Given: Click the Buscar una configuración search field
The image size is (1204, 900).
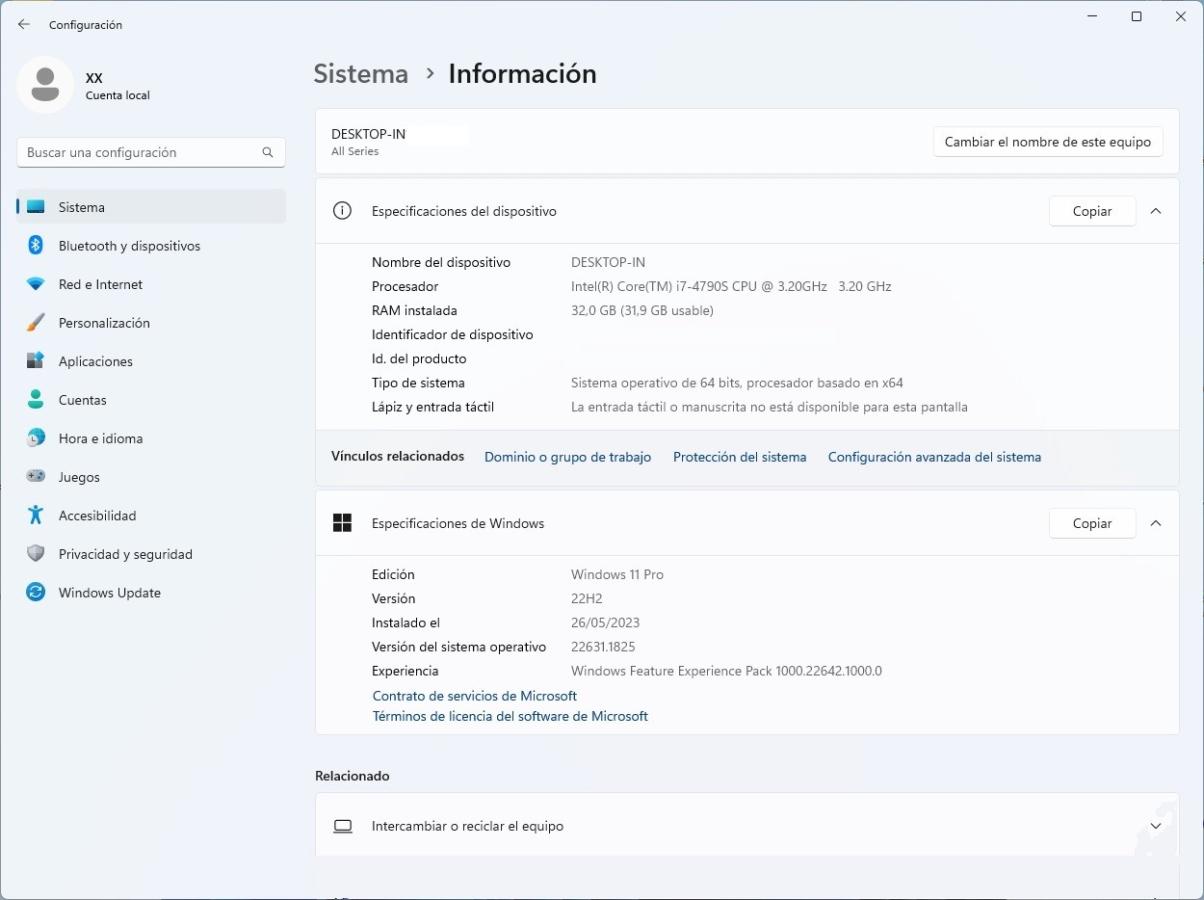Looking at the screenshot, I should pyautogui.click(x=140, y=153).
